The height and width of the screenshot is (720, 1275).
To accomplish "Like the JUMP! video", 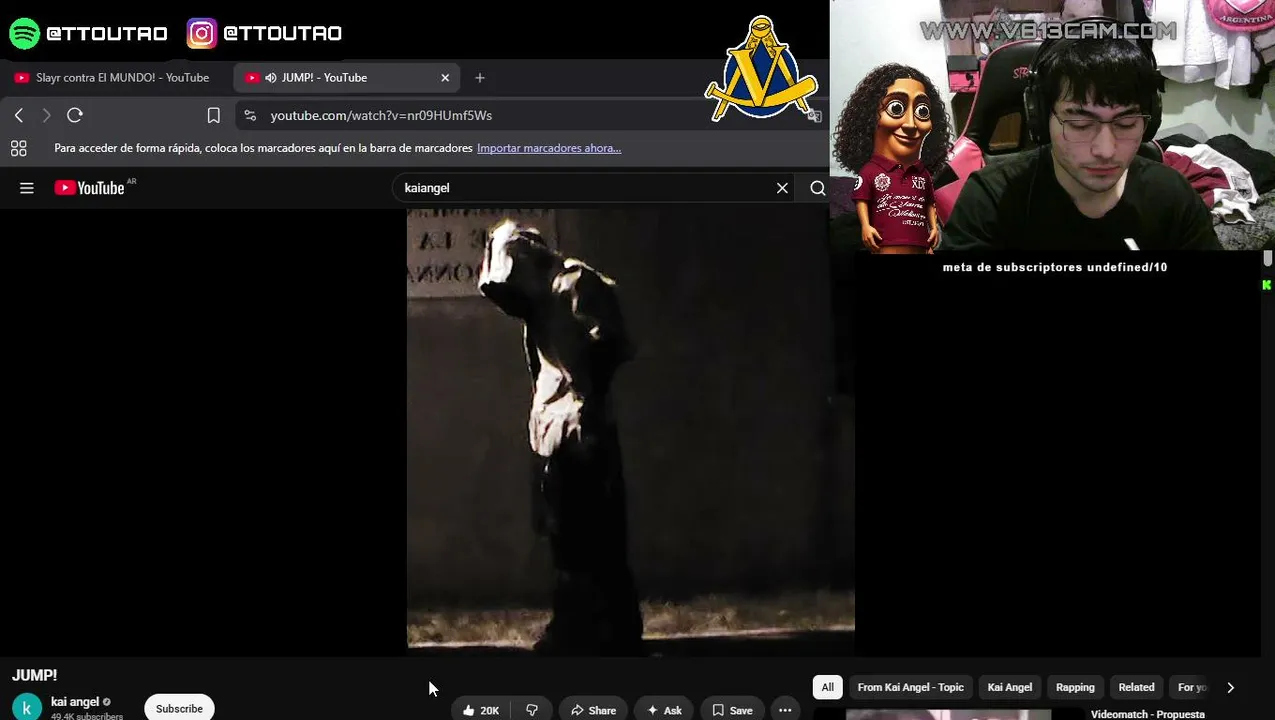I will [x=481, y=710].
